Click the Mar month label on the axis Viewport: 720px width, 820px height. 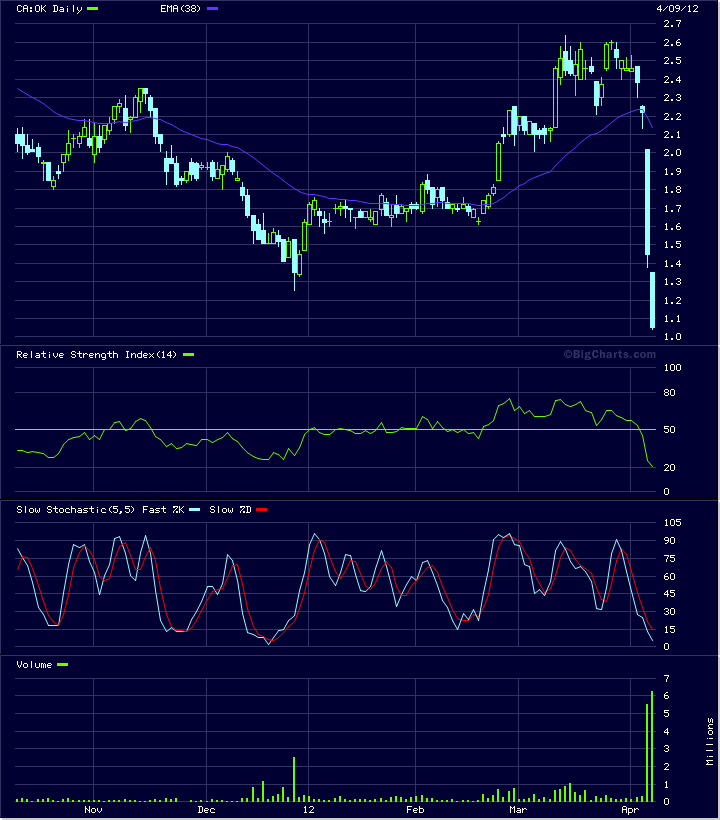pos(518,810)
